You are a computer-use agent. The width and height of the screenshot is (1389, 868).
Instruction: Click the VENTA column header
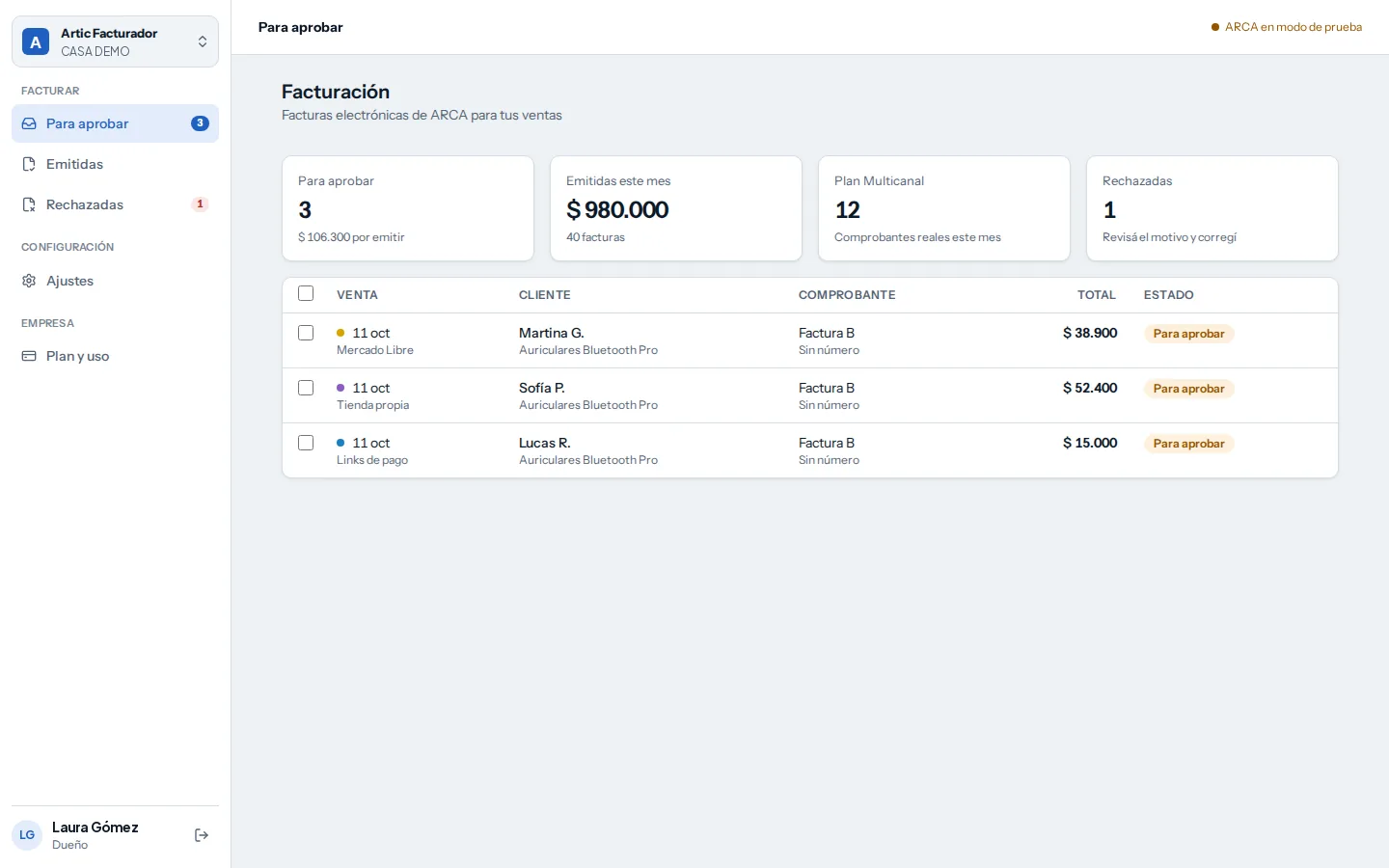pyautogui.click(x=357, y=295)
